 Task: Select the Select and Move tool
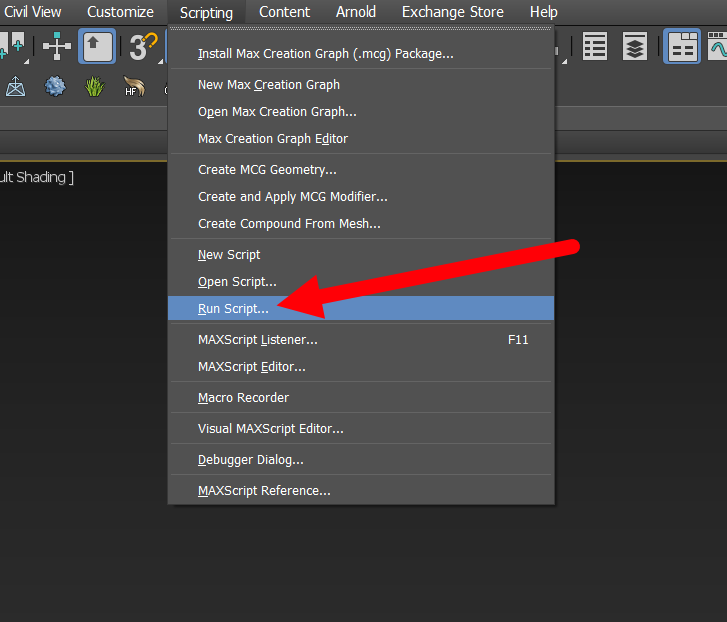pos(57,46)
